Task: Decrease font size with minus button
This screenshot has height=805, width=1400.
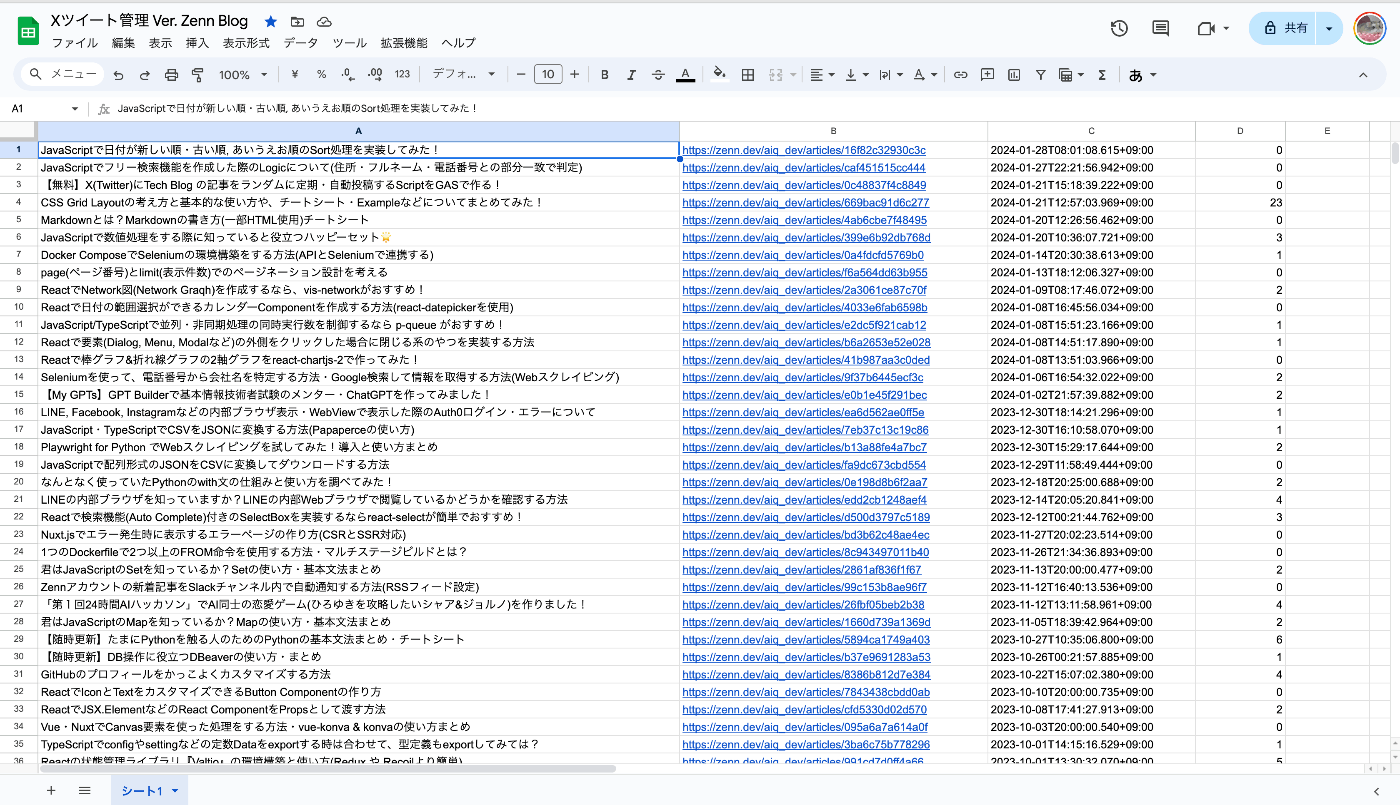Action: [521, 75]
